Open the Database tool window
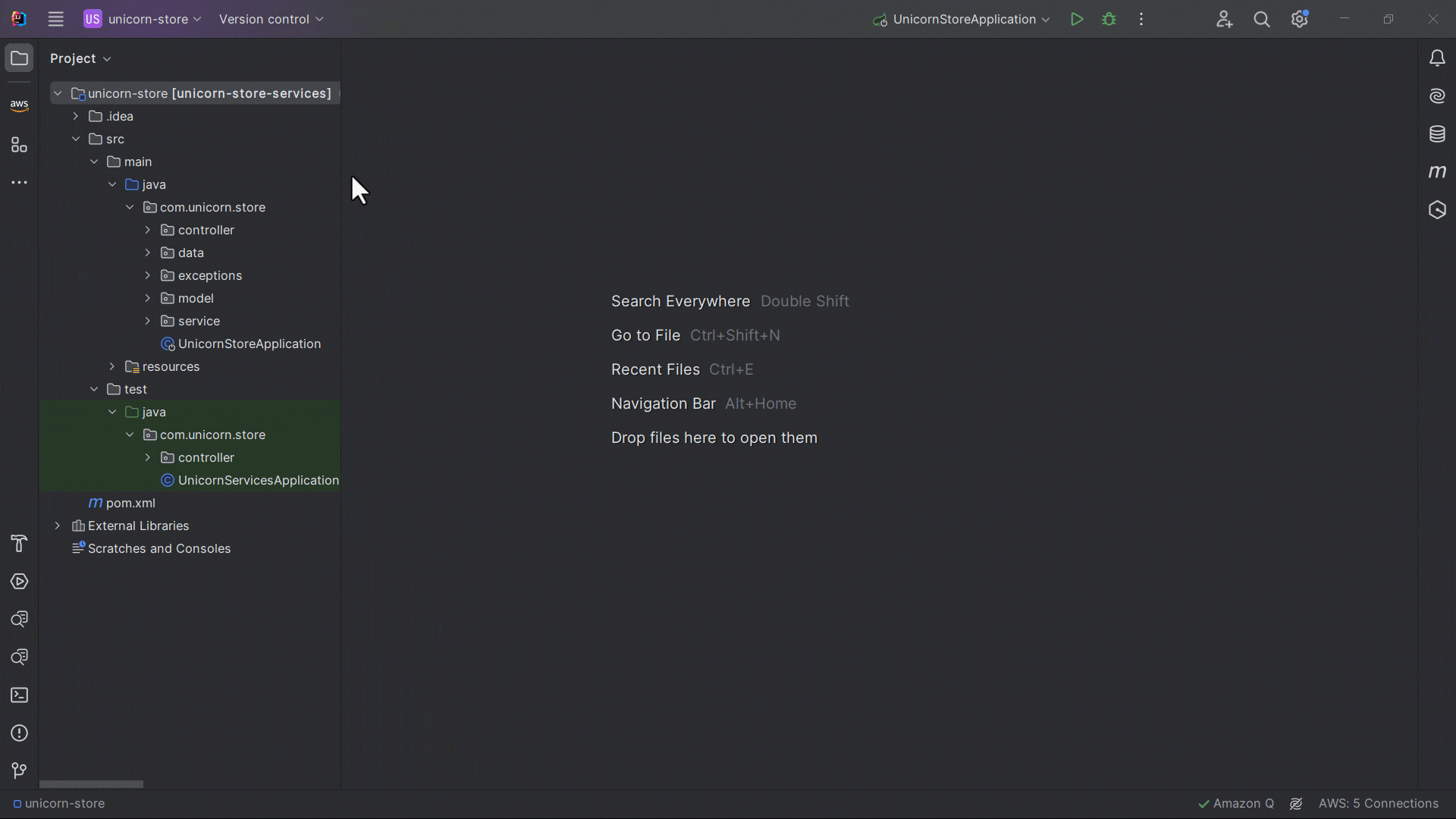The width and height of the screenshot is (1456, 819). point(1438,134)
